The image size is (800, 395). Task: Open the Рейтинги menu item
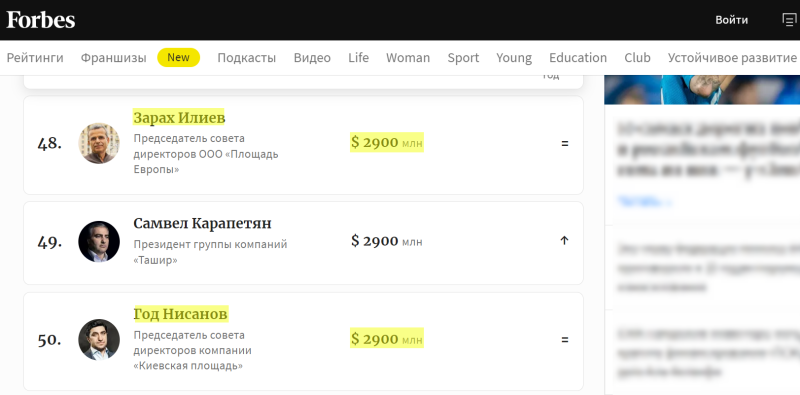[x=35, y=58]
